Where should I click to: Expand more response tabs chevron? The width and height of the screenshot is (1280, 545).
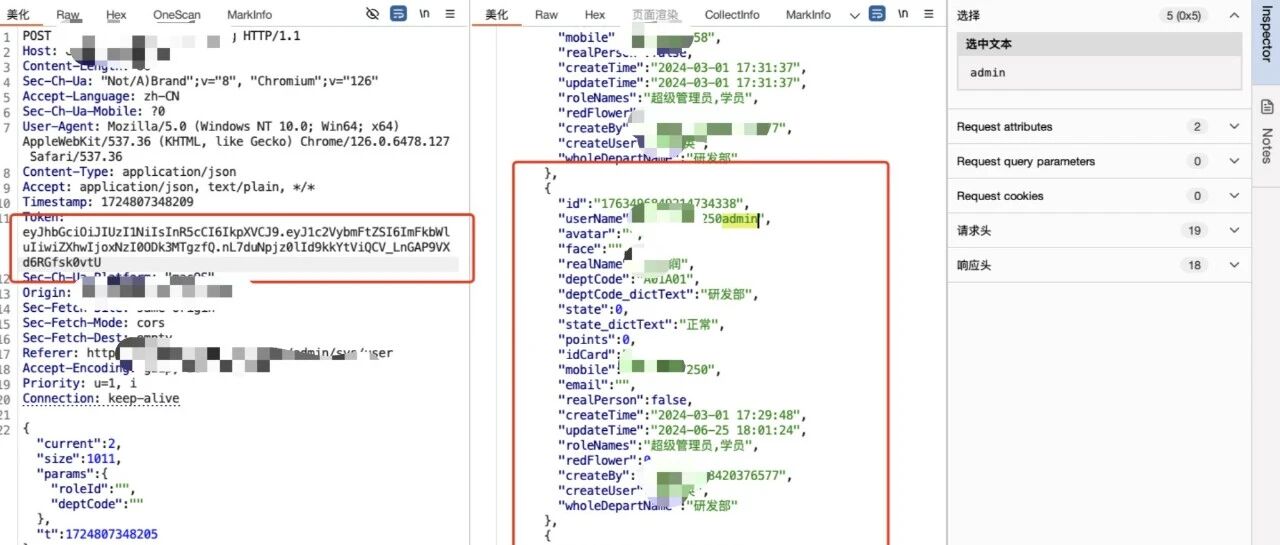coord(854,15)
